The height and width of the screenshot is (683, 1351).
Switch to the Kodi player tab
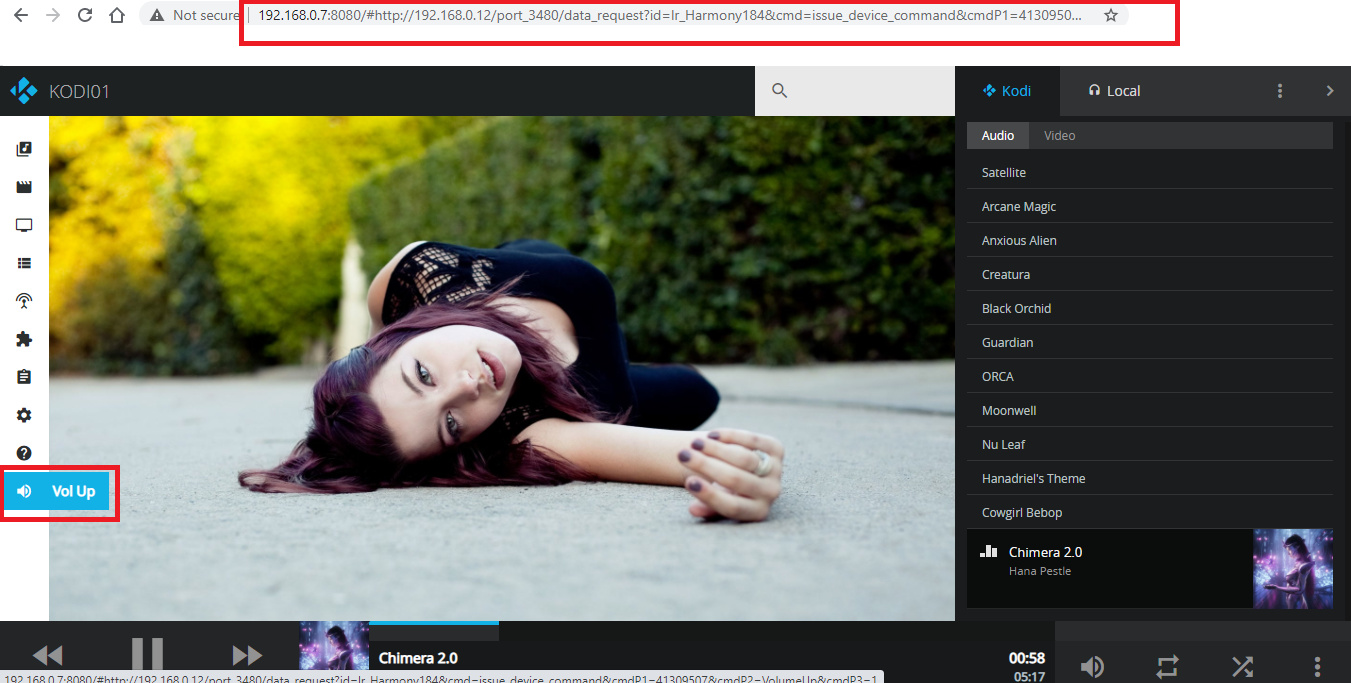click(x=1007, y=91)
